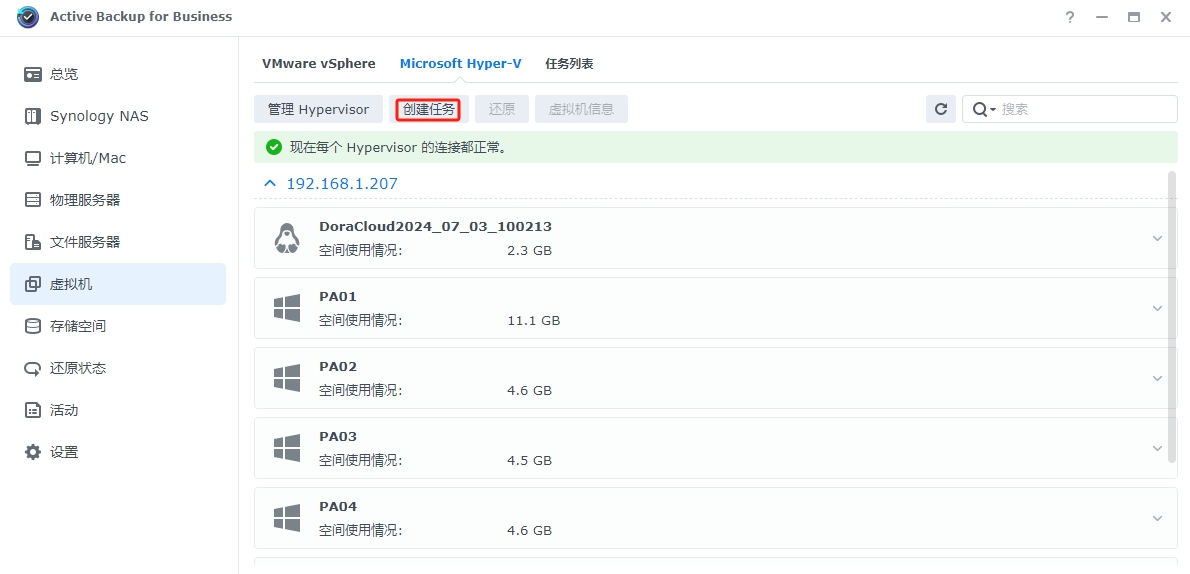Expand details for DoraCloud2024_07_03_100213 VM

pyautogui.click(x=1157, y=238)
